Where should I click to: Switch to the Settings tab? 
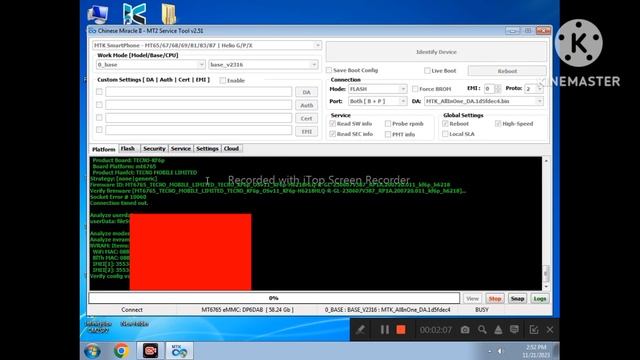[x=207, y=149]
